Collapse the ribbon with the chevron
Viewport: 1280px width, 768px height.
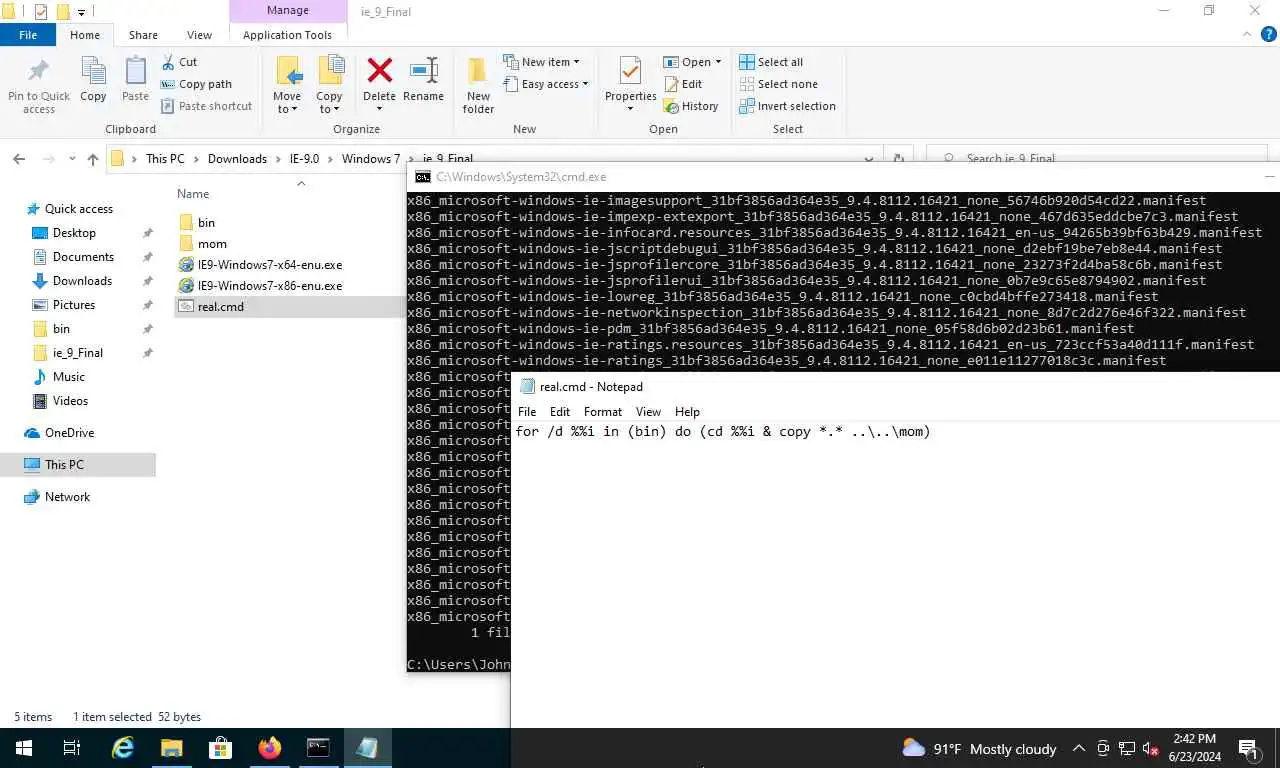1246,34
